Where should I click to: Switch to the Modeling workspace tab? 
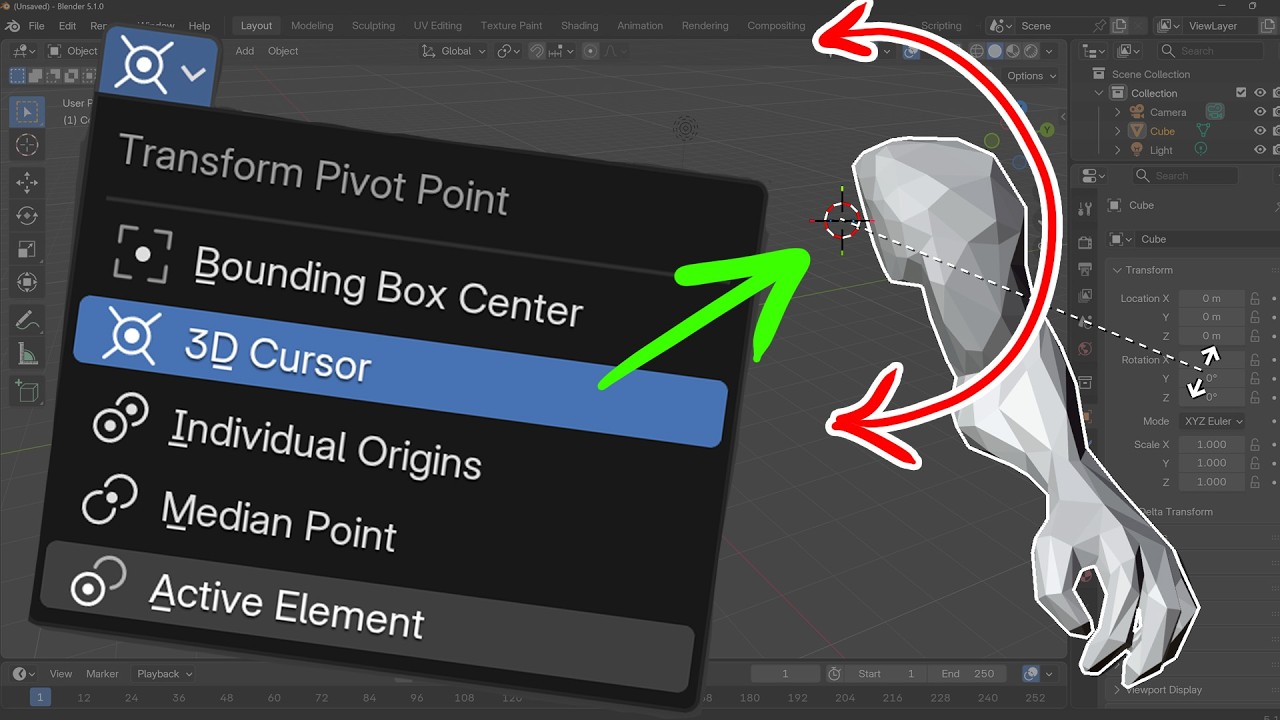(312, 25)
